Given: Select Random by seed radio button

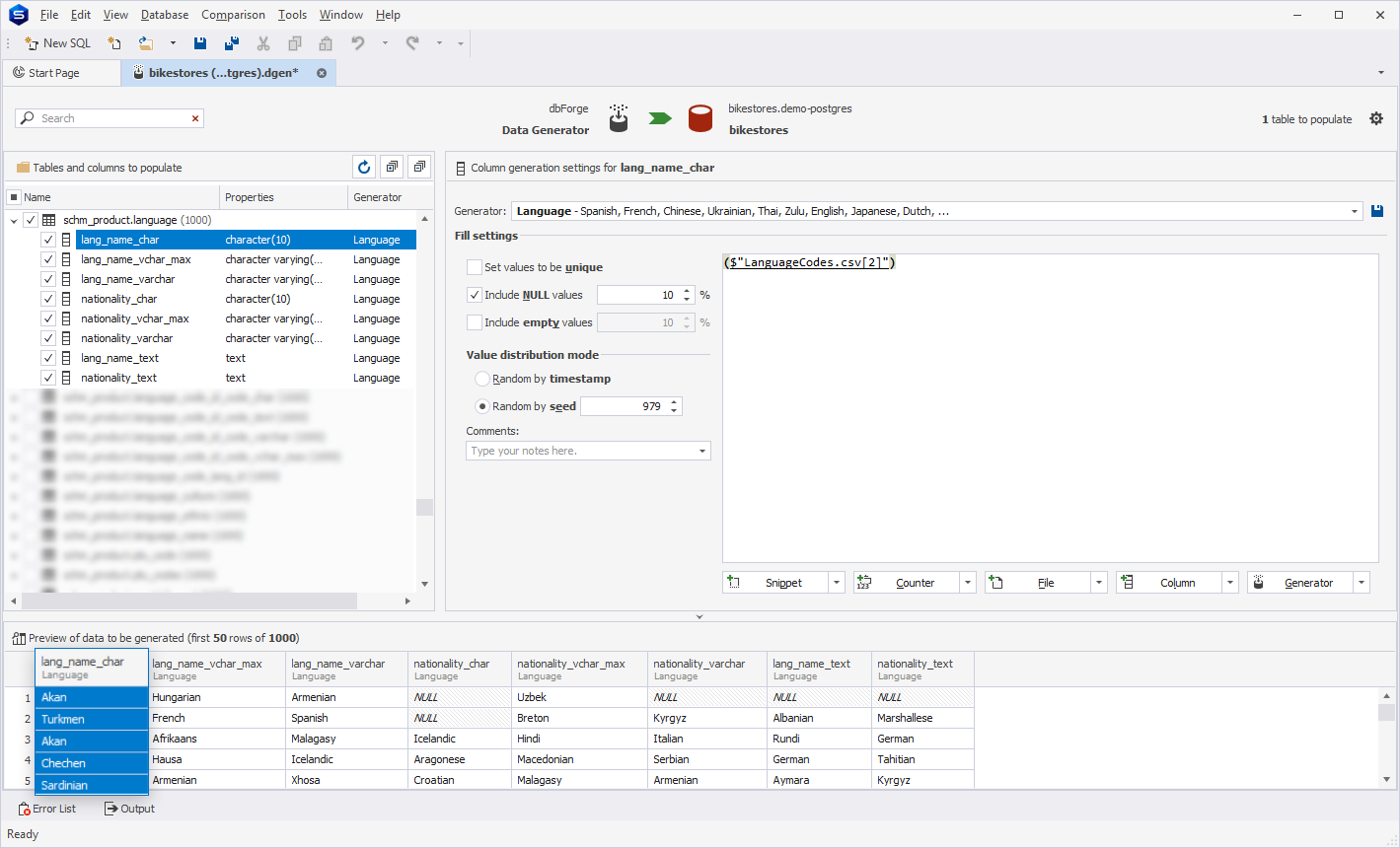Looking at the screenshot, I should point(482,406).
